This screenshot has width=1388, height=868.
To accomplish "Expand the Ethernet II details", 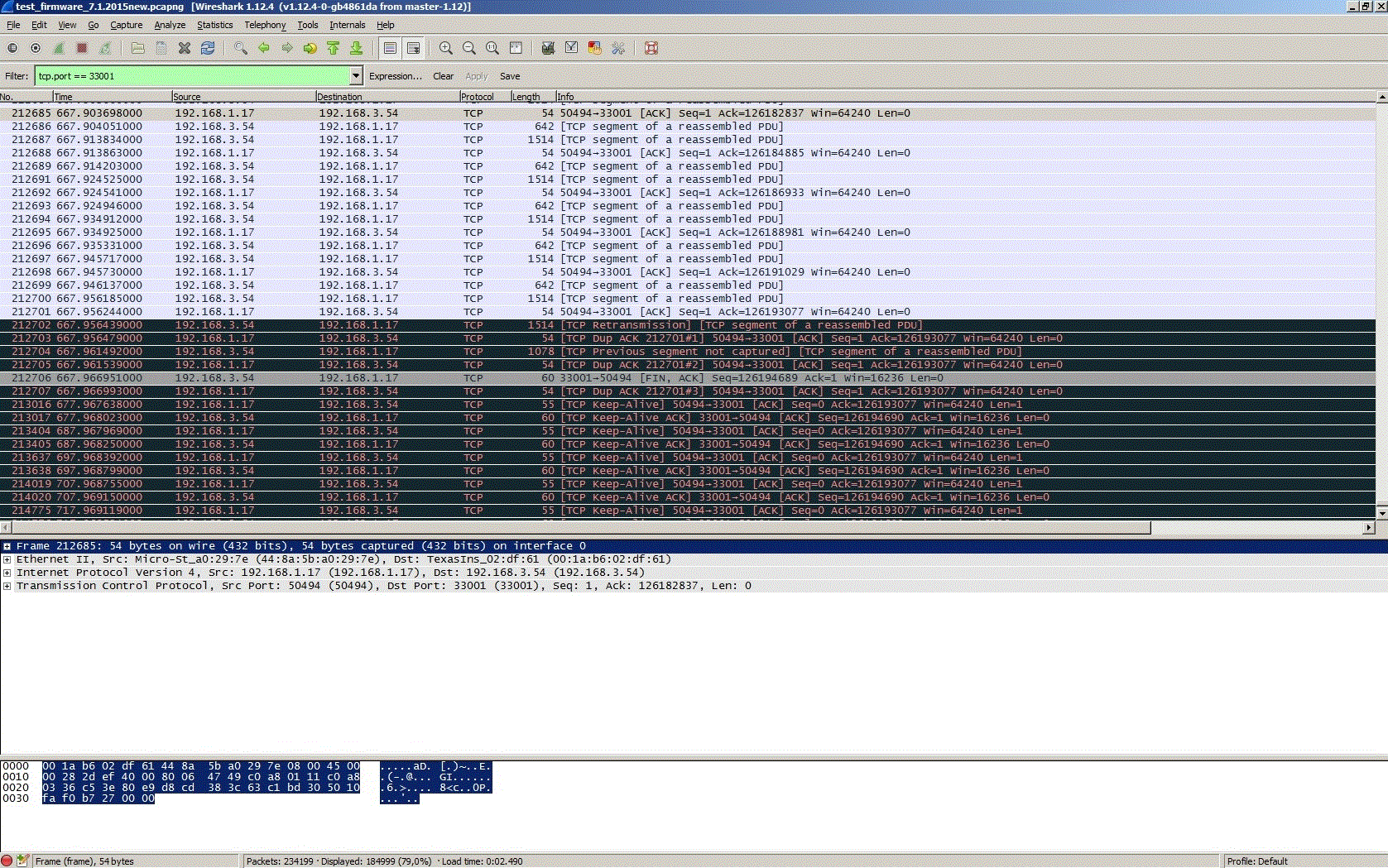I will coord(7,559).
